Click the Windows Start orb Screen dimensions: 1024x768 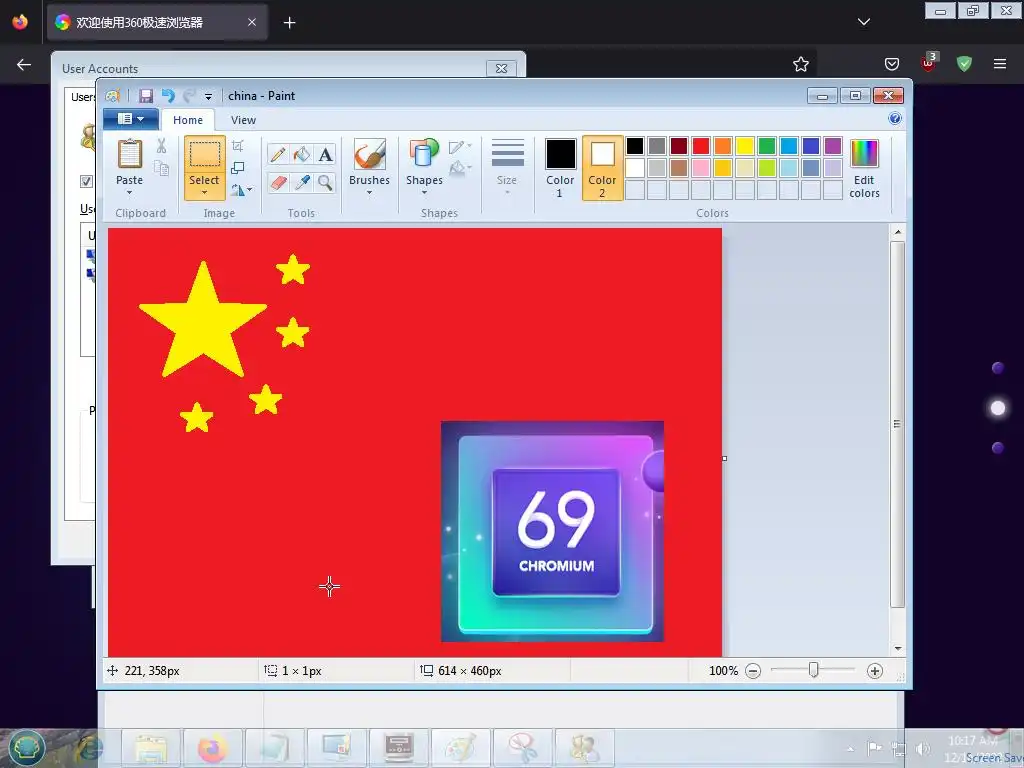[x=25, y=747]
